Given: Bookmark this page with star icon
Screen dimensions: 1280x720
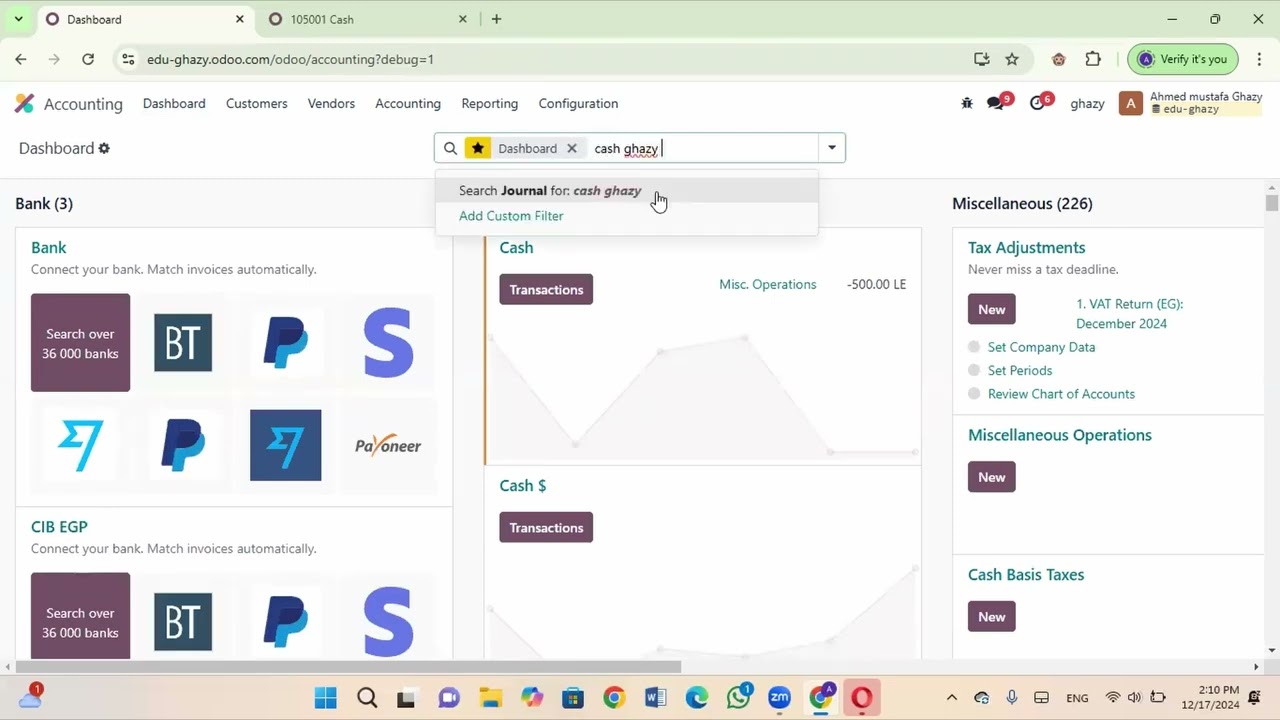Looking at the screenshot, I should [1012, 59].
